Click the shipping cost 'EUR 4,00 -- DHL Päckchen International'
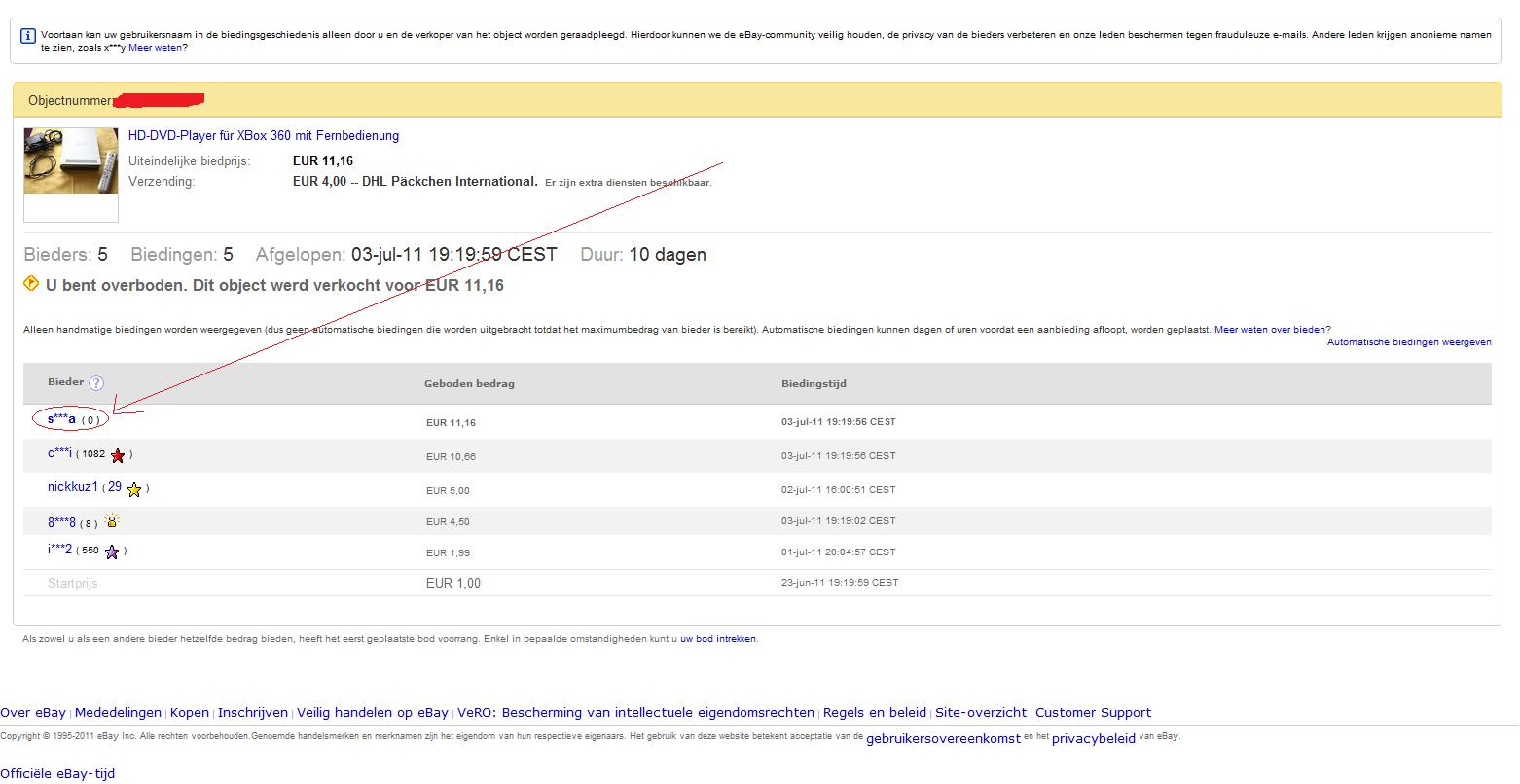Image resolution: width=1520 pixels, height=784 pixels. (x=416, y=182)
